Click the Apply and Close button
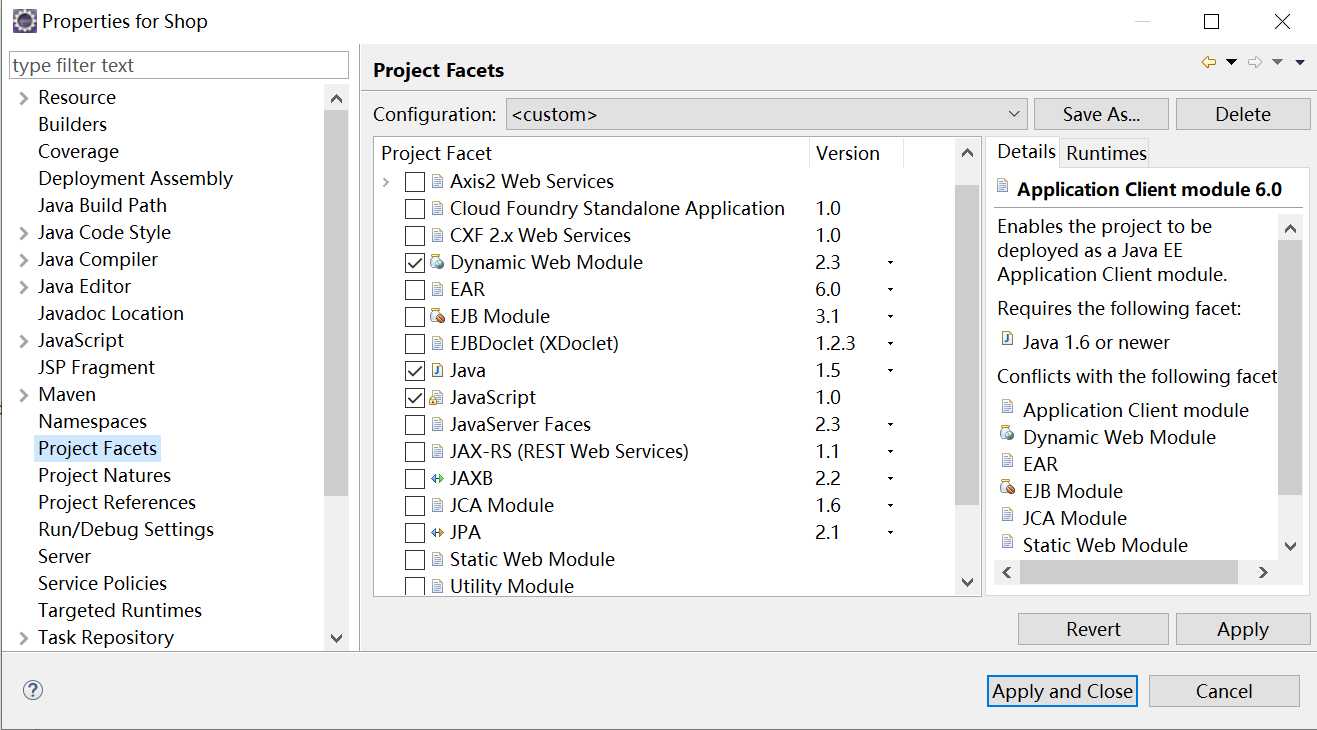This screenshot has width=1317, height=730. (x=1062, y=691)
